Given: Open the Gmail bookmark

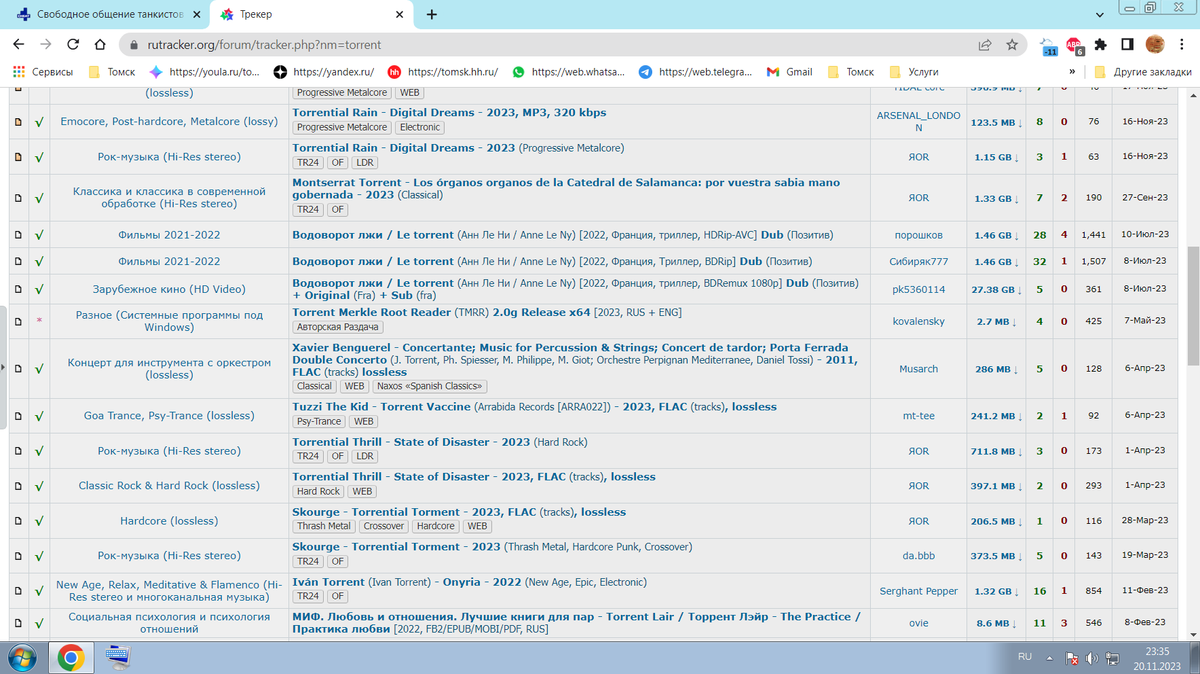Looking at the screenshot, I should [789, 72].
